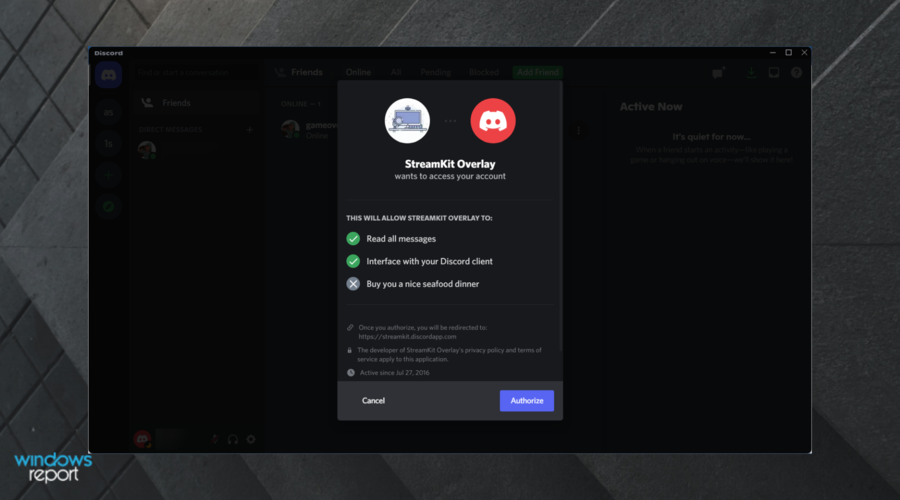Screen dimensions: 900x500
Task: Click the Add a Server plus icon
Action: (x=108, y=175)
